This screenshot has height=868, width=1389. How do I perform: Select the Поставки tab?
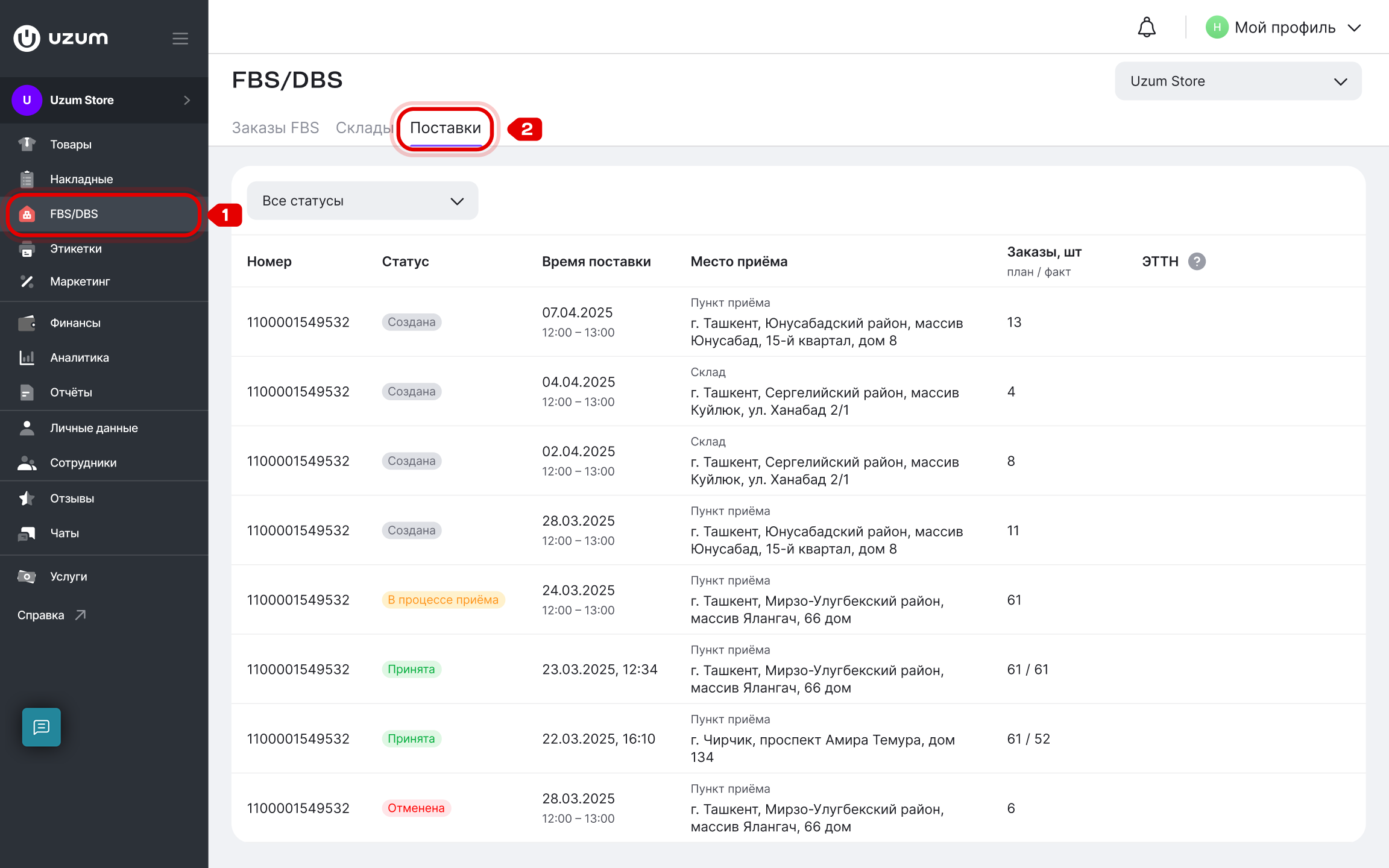pyautogui.click(x=446, y=128)
